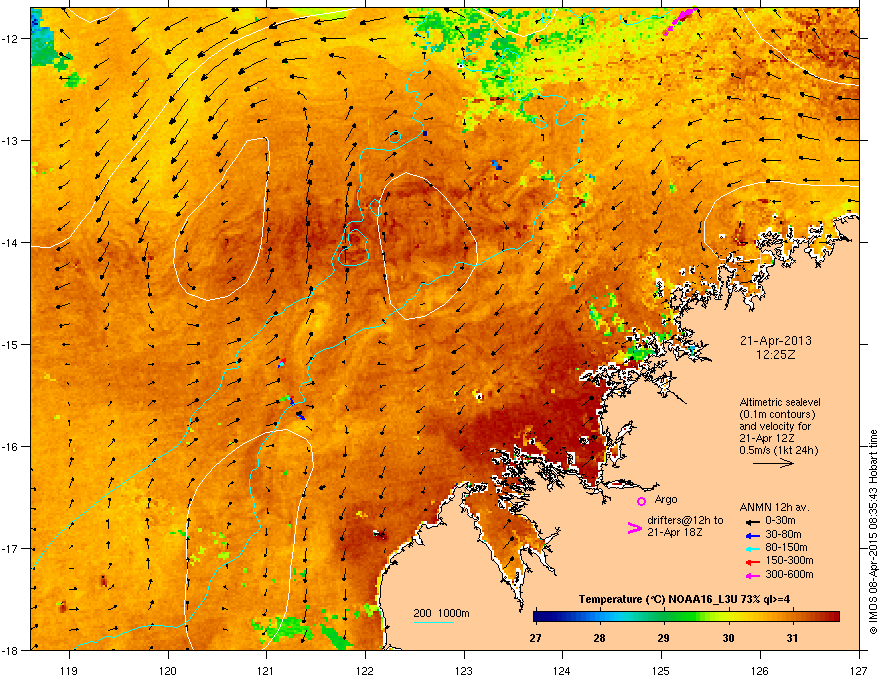880x680 pixels.
Task: Click longitude axis label 125
Action: (661, 670)
